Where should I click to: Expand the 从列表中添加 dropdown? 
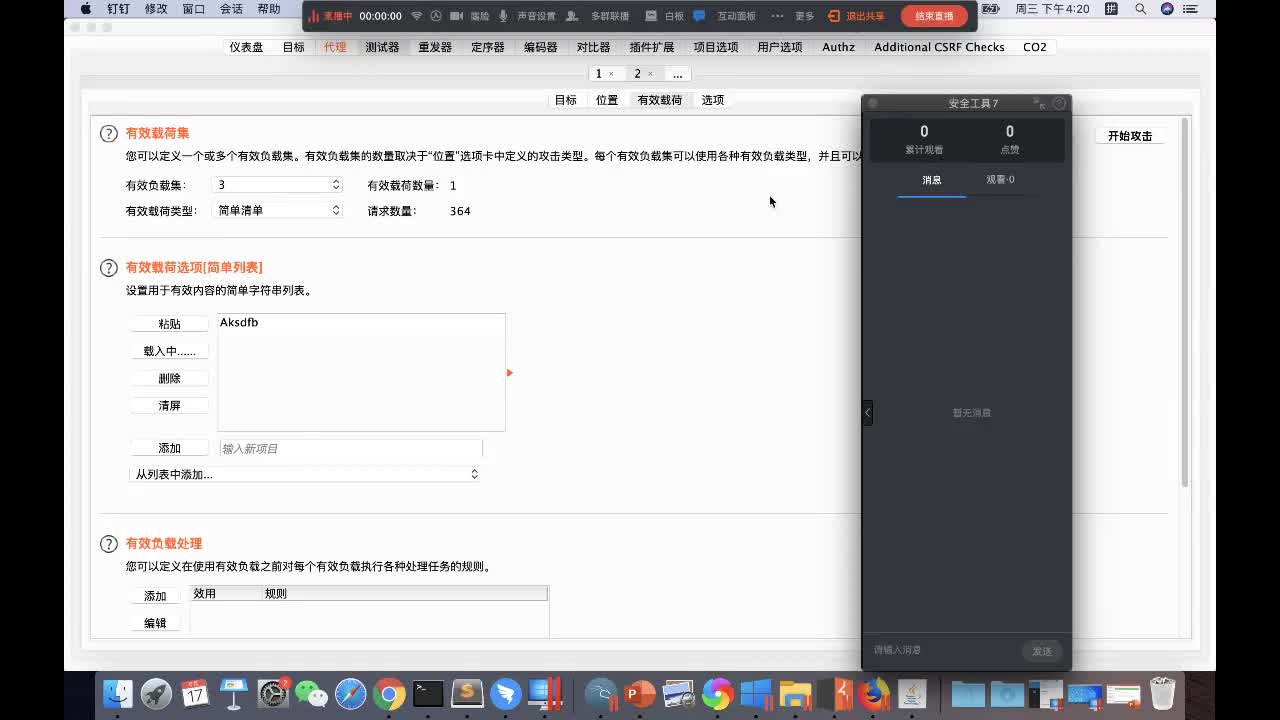tap(306, 474)
